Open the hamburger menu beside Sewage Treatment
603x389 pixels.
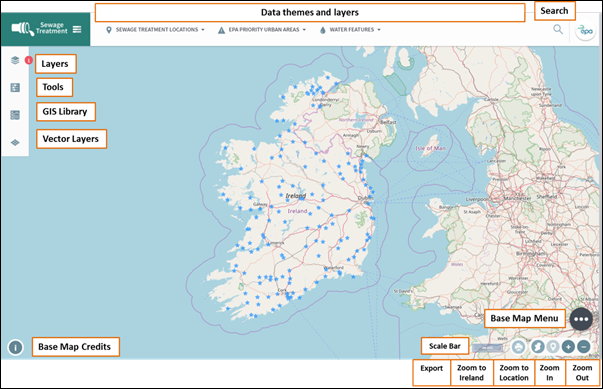tap(77, 29)
